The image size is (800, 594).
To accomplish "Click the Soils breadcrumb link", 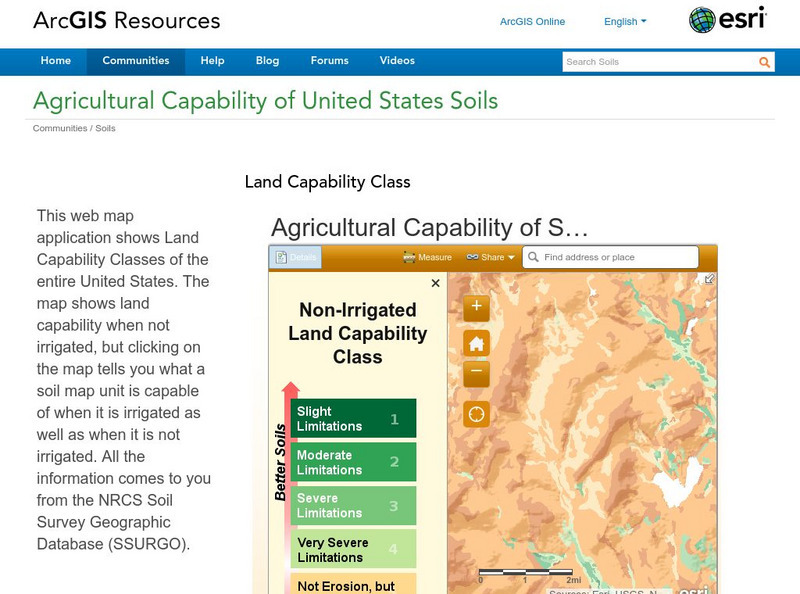I will (x=105, y=128).
